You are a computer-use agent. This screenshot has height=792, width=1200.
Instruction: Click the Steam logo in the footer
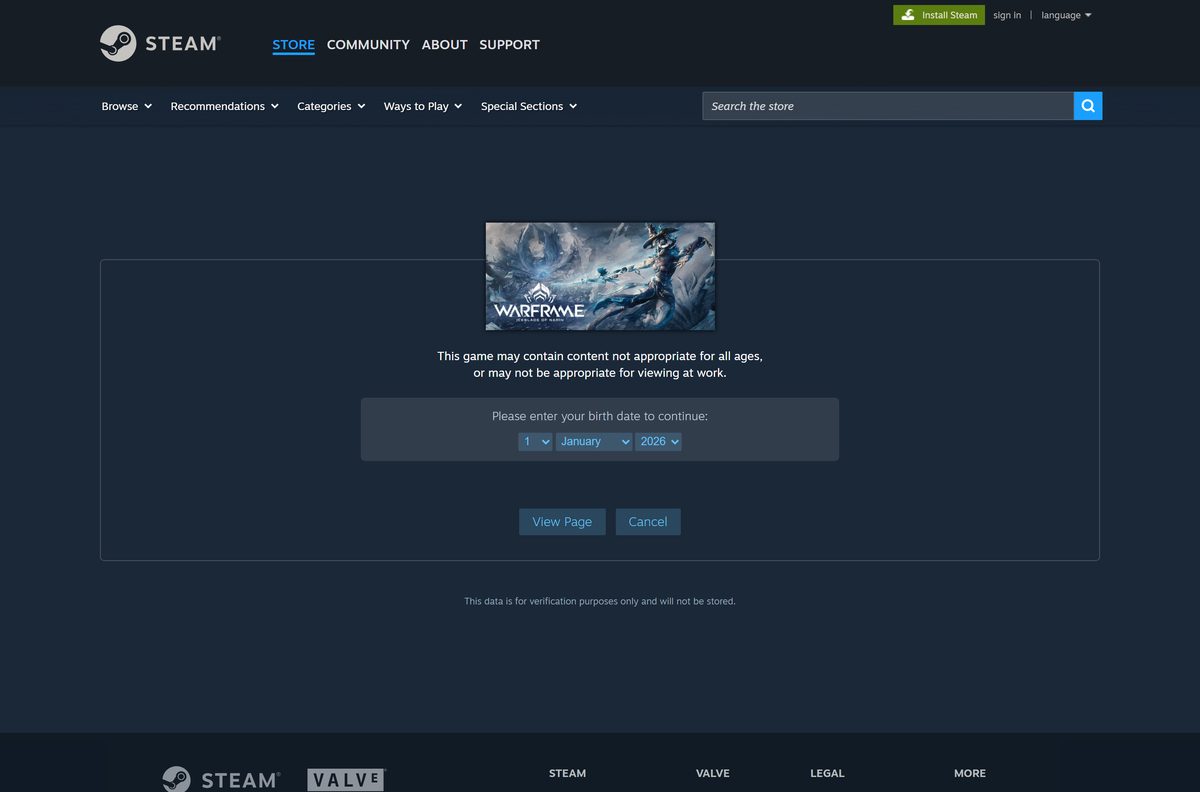[x=221, y=780]
